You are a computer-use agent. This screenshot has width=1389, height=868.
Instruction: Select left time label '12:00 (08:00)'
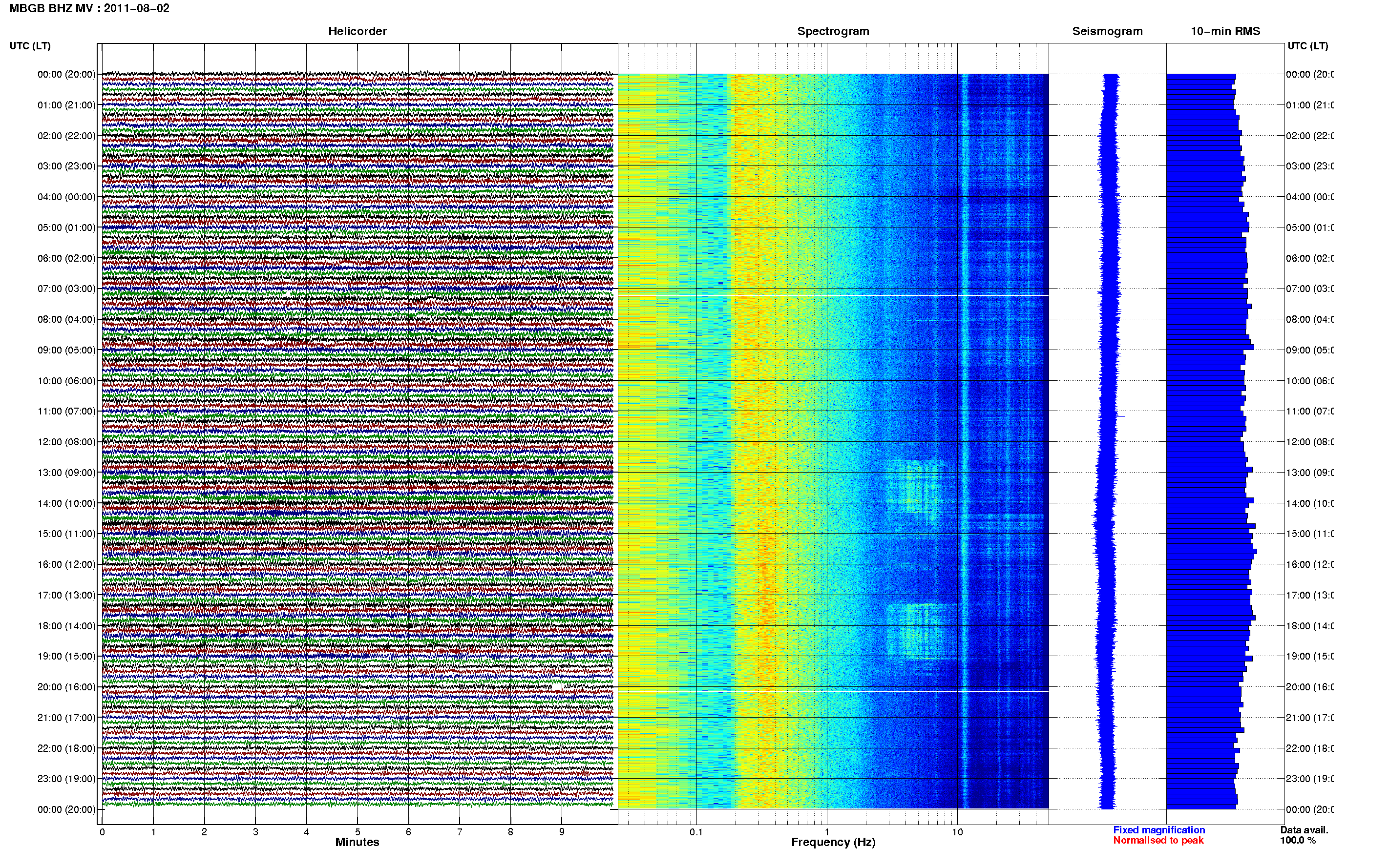(66, 442)
